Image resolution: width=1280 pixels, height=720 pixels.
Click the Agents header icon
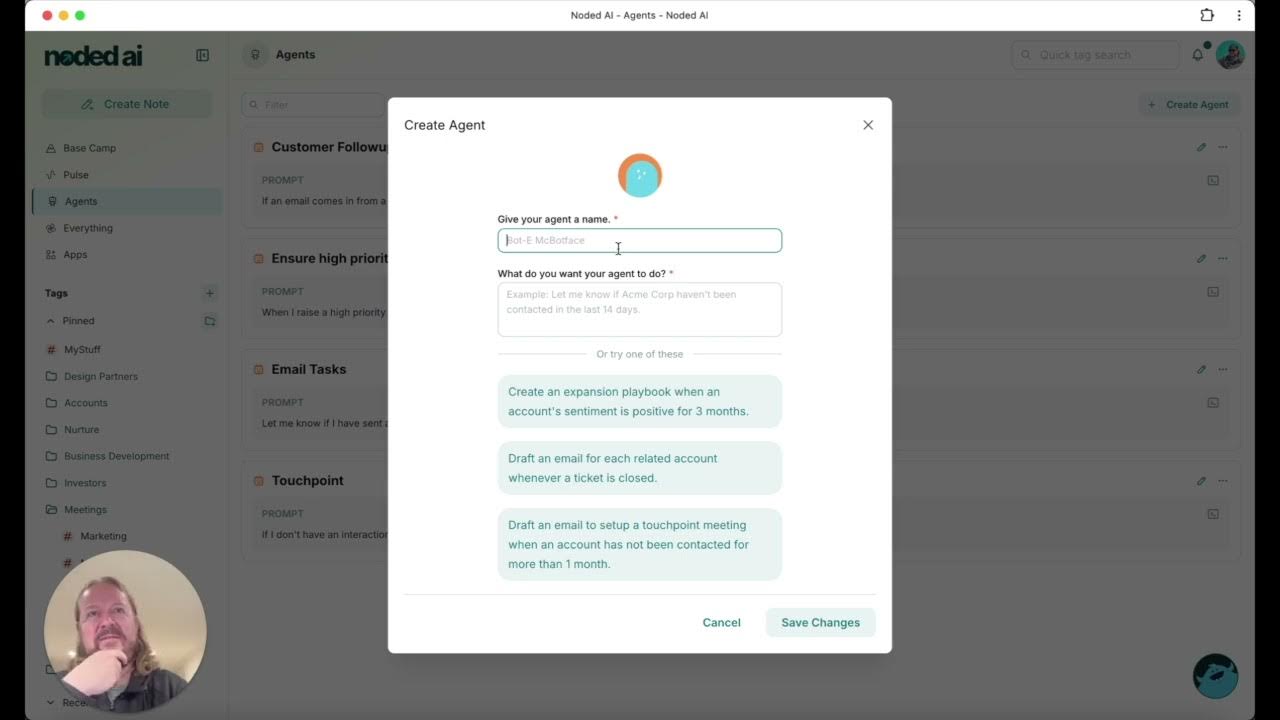256,55
